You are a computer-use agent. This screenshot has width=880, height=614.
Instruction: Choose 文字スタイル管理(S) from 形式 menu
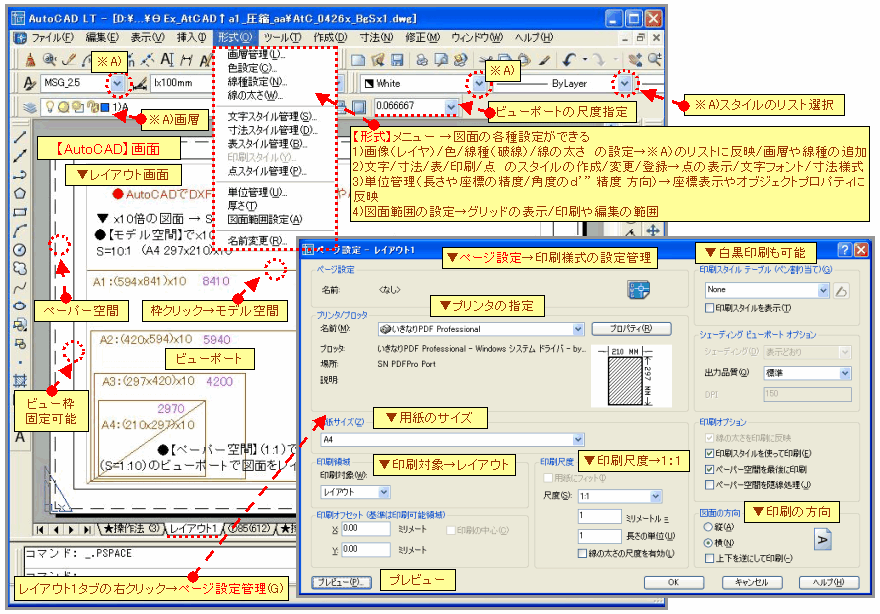[x=272, y=117]
